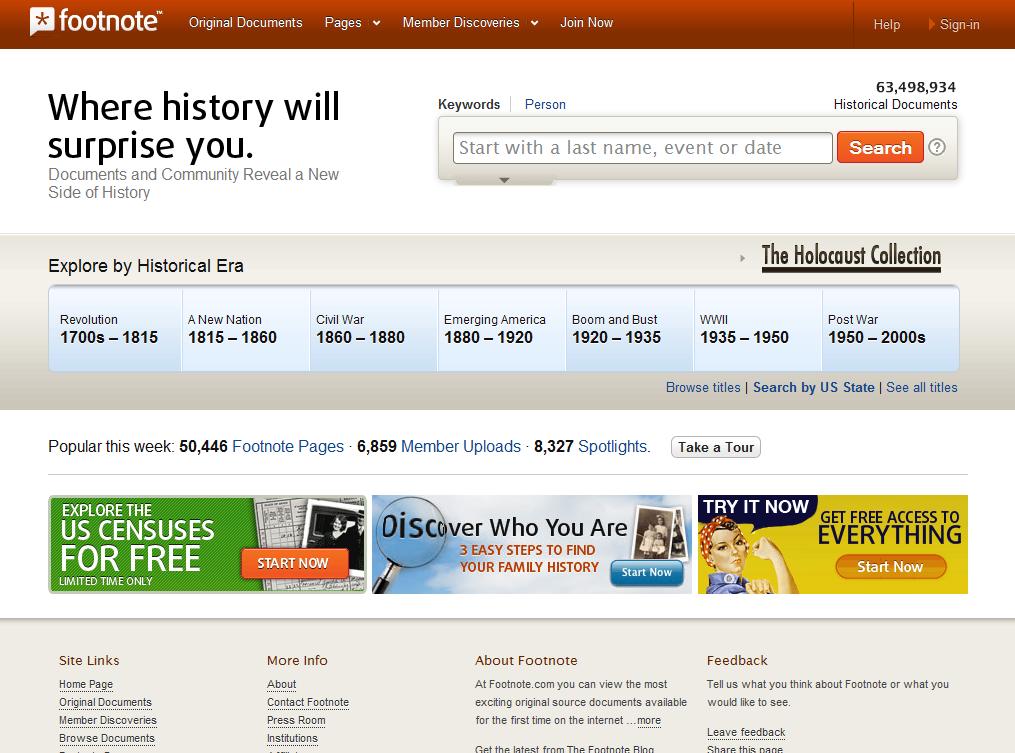This screenshot has width=1015, height=753.
Task: Click the footnote logo
Action: tap(96, 21)
